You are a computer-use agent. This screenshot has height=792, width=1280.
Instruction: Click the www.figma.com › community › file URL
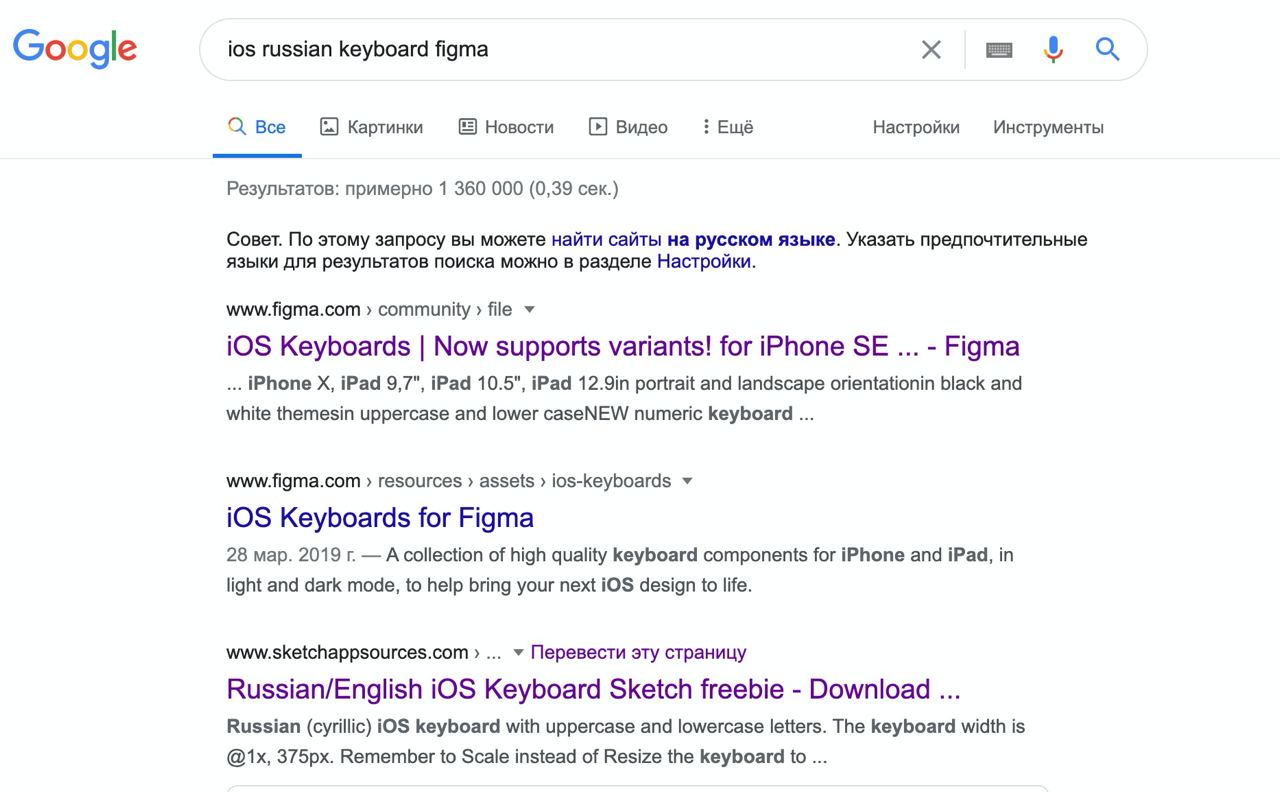[369, 309]
